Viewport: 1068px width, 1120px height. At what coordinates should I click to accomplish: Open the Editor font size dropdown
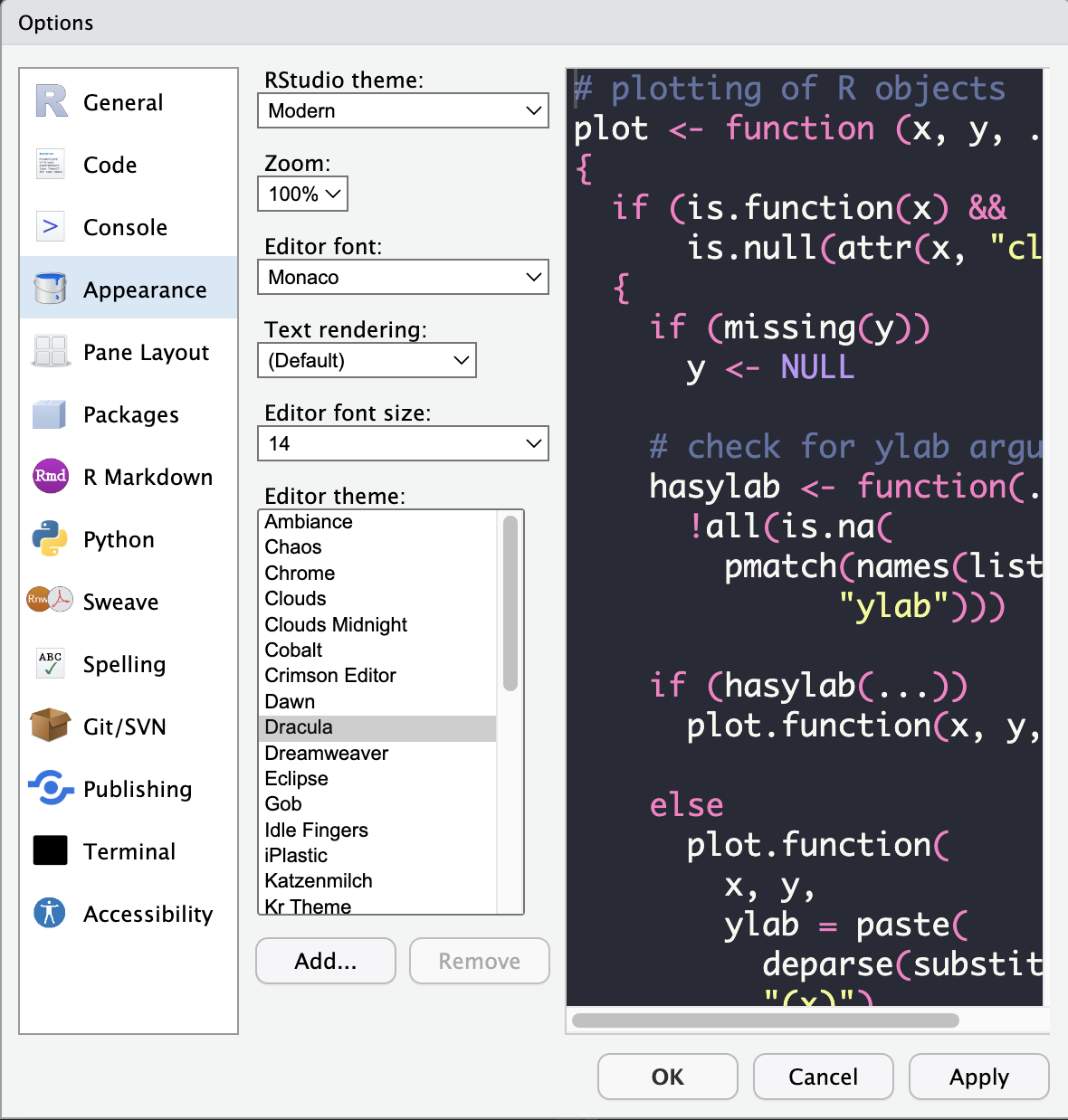pos(403,443)
